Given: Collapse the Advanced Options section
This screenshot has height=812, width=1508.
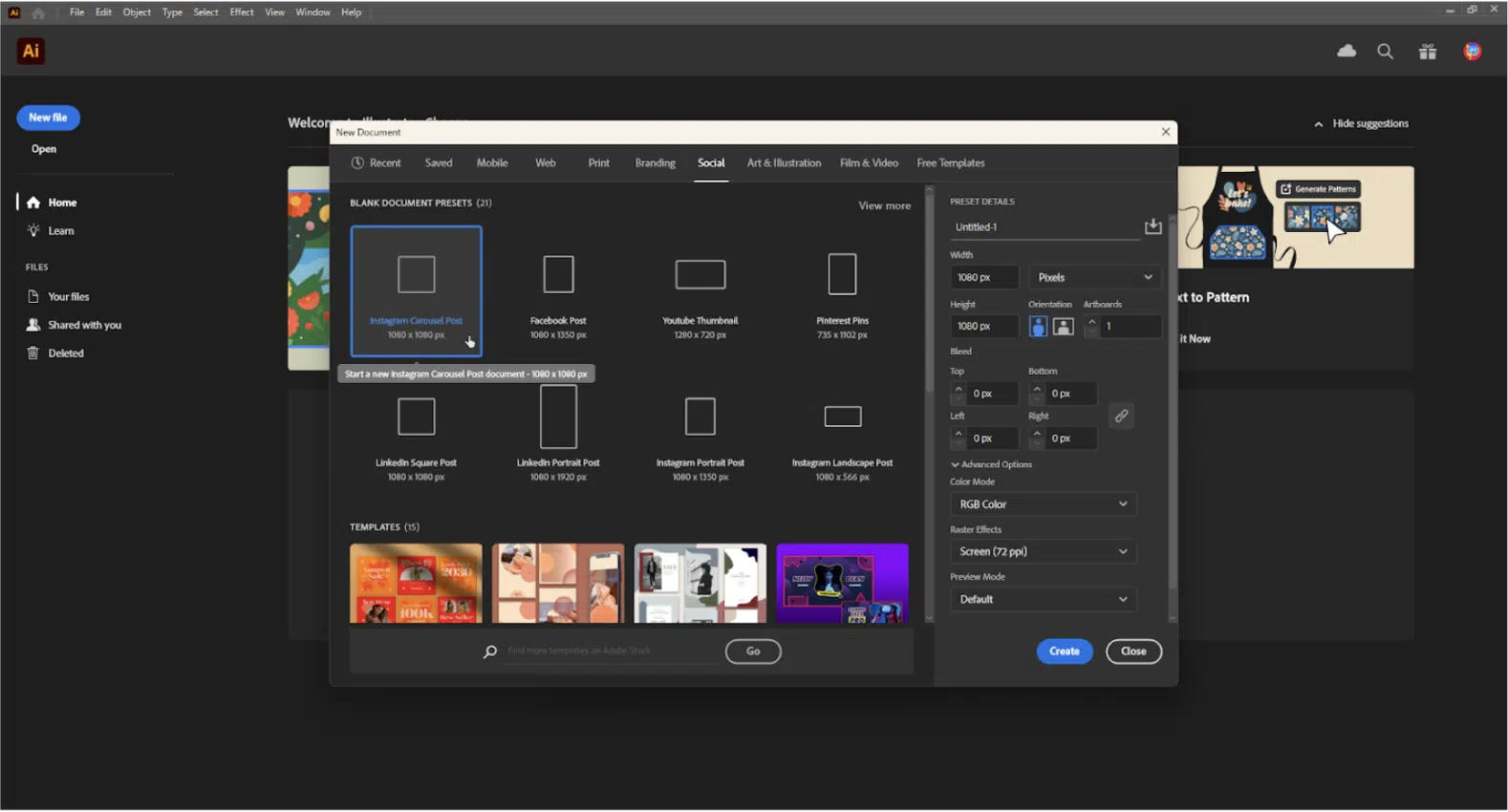Looking at the screenshot, I should pyautogui.click(x=992, y=464).
